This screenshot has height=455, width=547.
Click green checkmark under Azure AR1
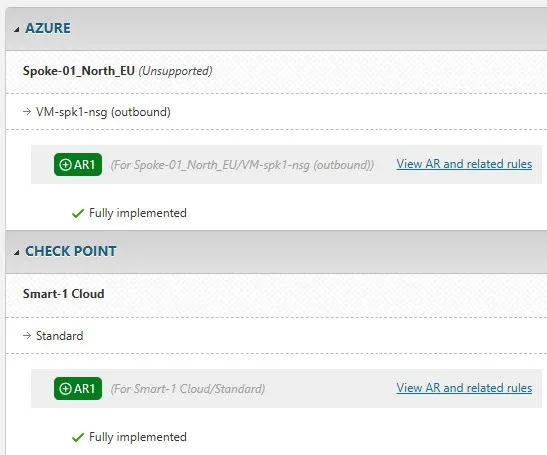pos(78,213)
